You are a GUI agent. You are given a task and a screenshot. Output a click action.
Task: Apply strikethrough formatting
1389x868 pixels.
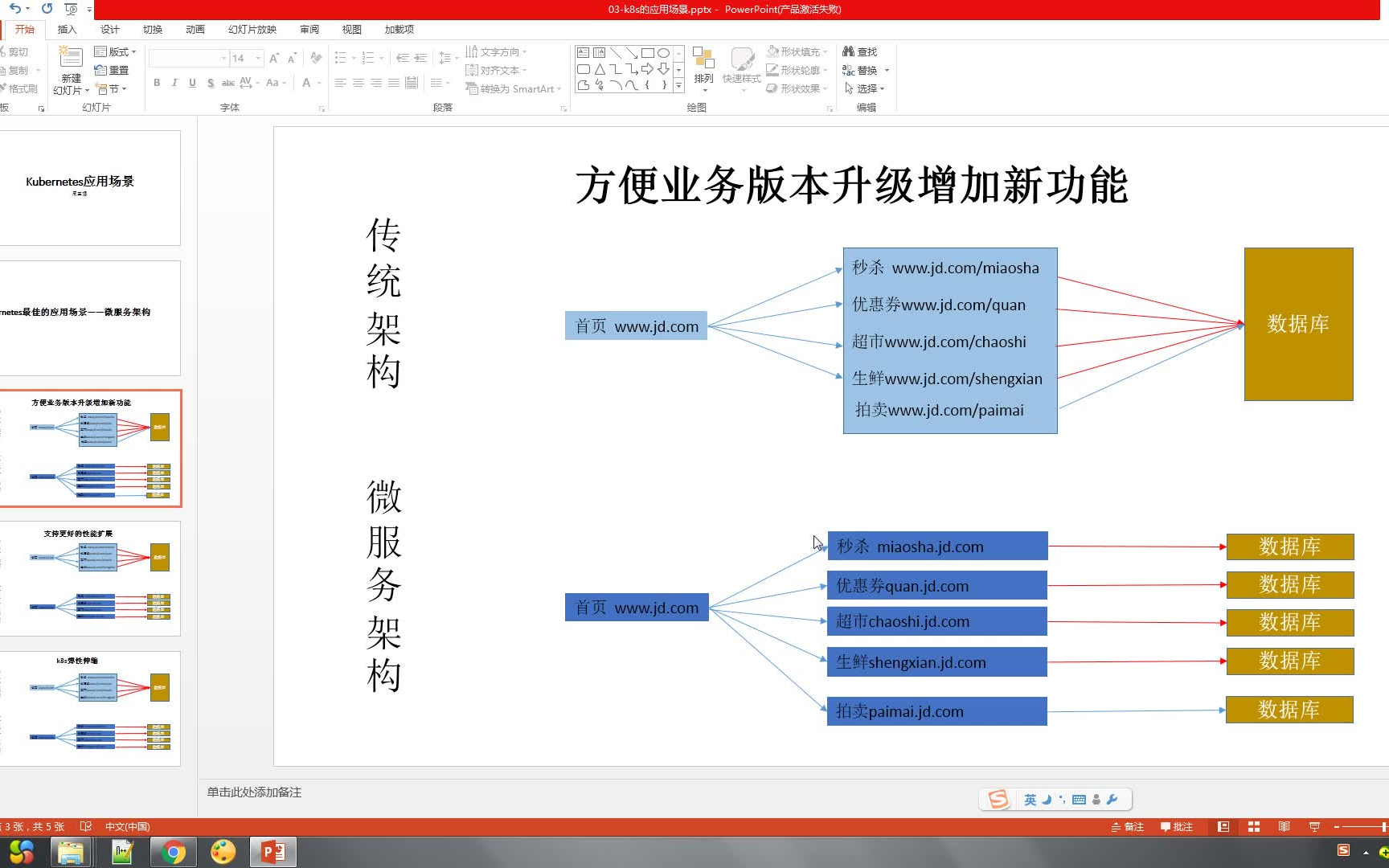click(x=227, y=83)
